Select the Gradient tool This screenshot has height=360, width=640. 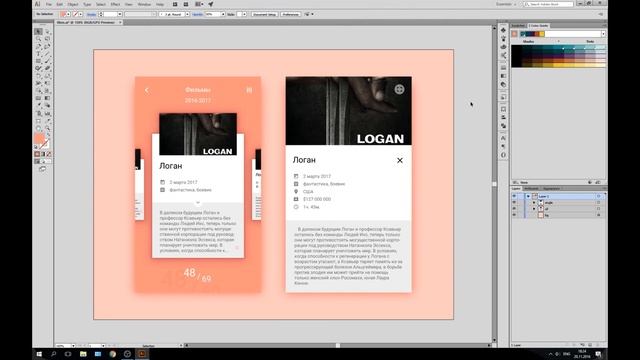[48, 98]
